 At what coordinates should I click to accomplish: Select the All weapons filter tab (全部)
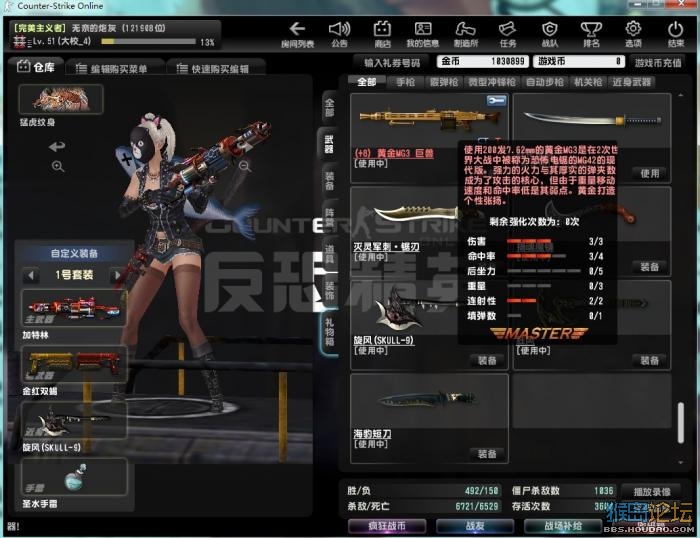(367, 82)
